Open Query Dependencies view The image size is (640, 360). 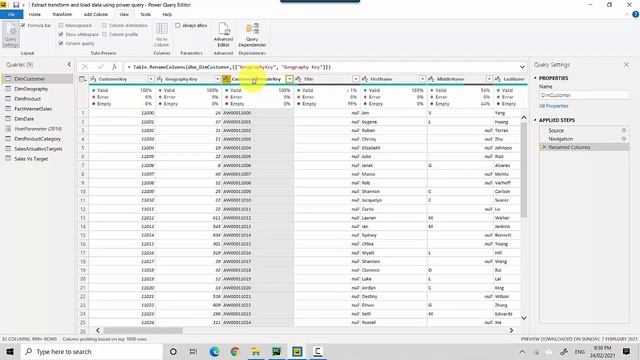click(252, 35)
